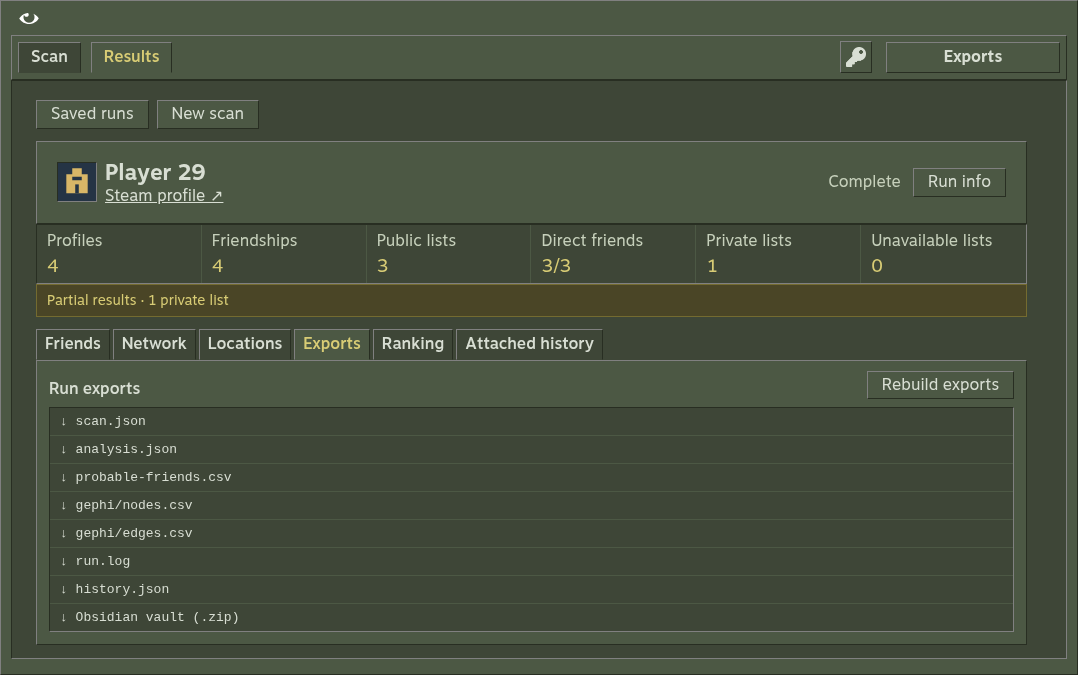1078x675 pixels.
Task: Click the download arrow for gephi/nodes.csv
Action: pos(63,505)
